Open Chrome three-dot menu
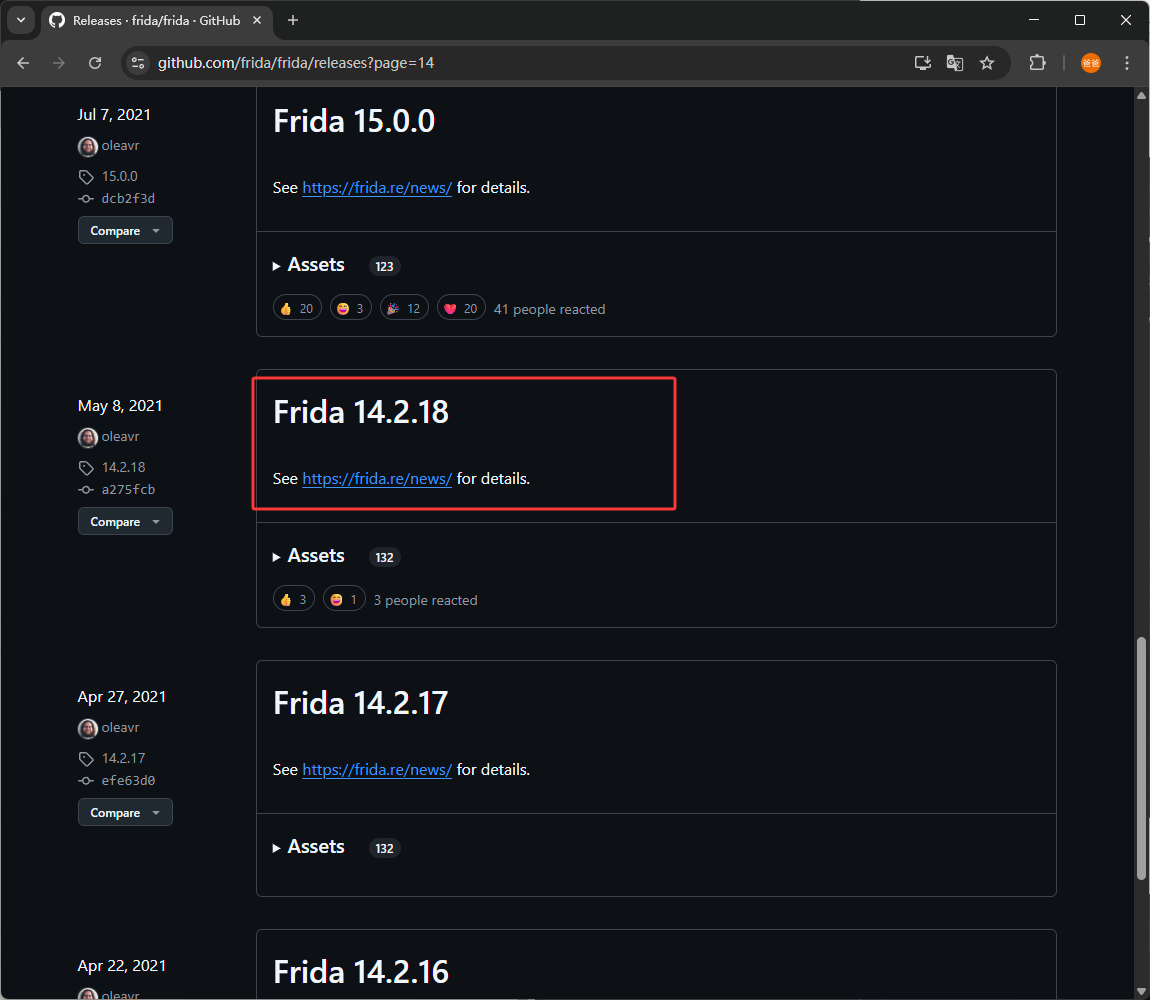Viewport: 1150px width, 1000px height. pyautogui.click(x=1127, y=63)
